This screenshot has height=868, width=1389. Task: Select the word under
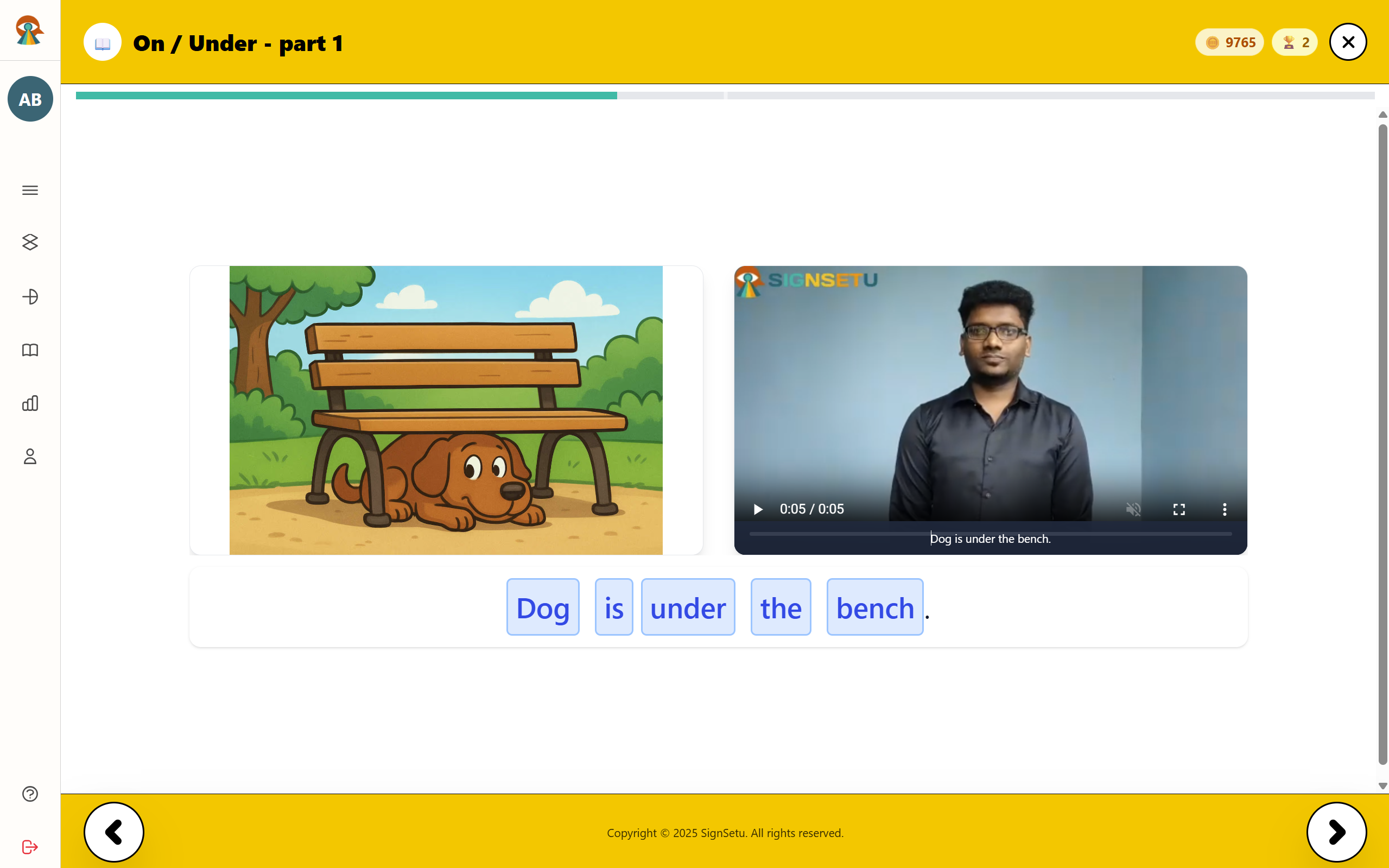(688, 607)
